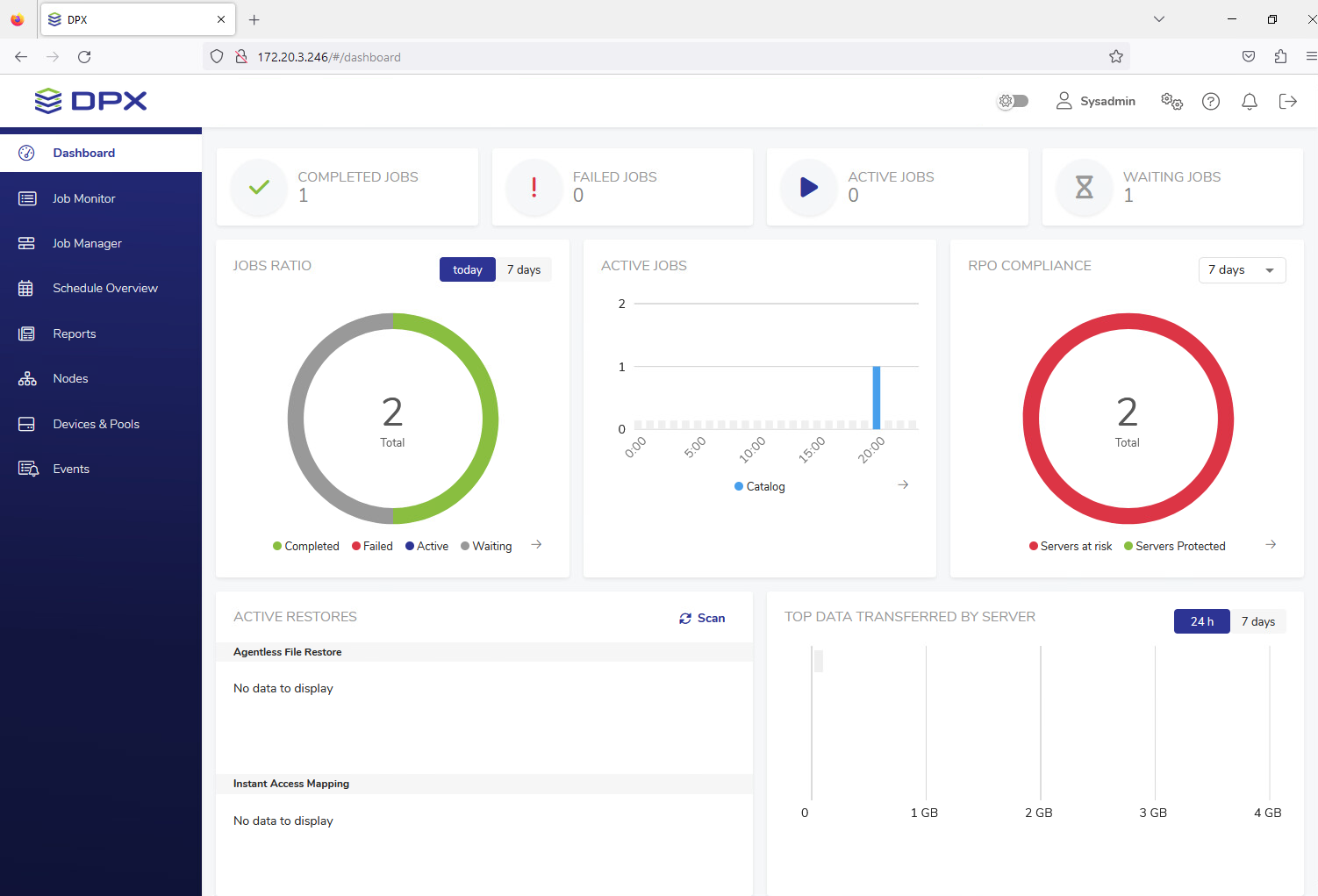
Task: Open the RPO Compliance 7 days dropdown
Action: [x=1242, y=270]
